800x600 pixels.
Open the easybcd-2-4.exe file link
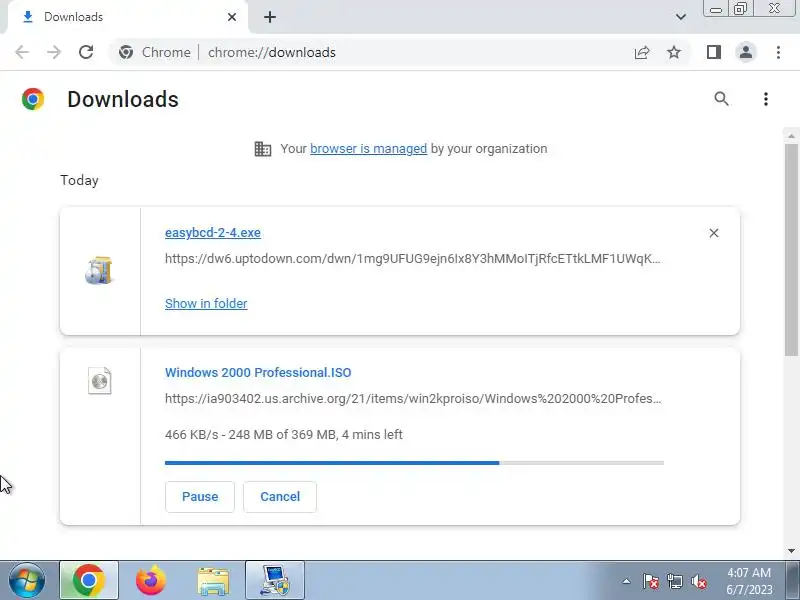(213, 233)
